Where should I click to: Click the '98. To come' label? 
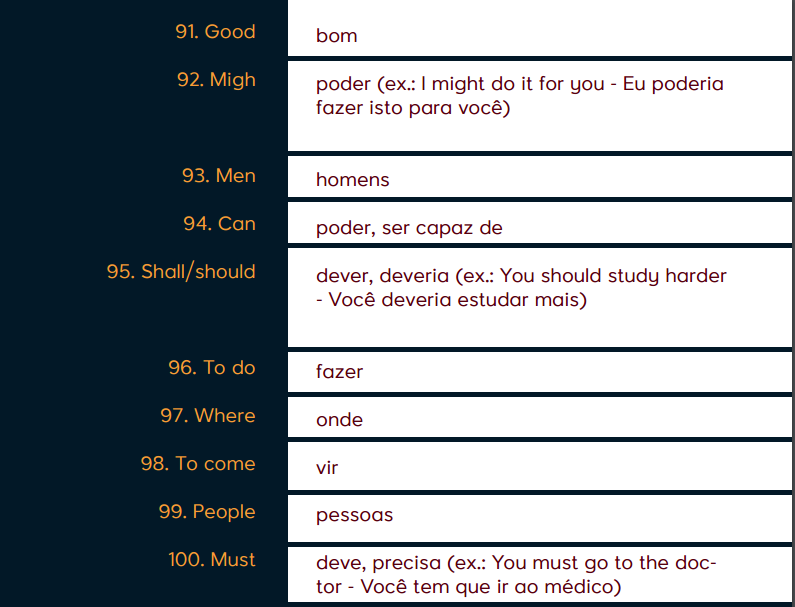pos(198,464)
